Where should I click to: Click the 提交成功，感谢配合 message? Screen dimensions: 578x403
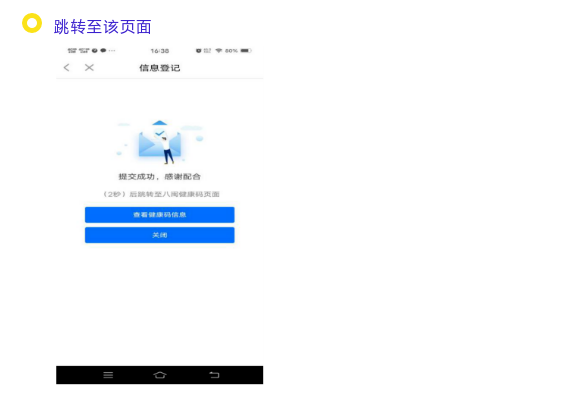160,177
